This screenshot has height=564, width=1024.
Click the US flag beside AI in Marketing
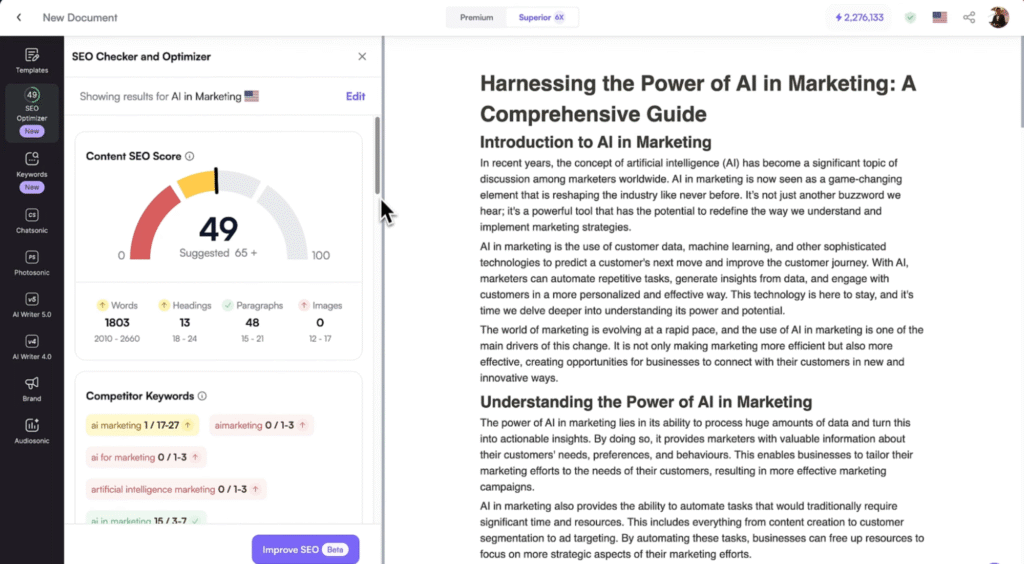[251, 96]
